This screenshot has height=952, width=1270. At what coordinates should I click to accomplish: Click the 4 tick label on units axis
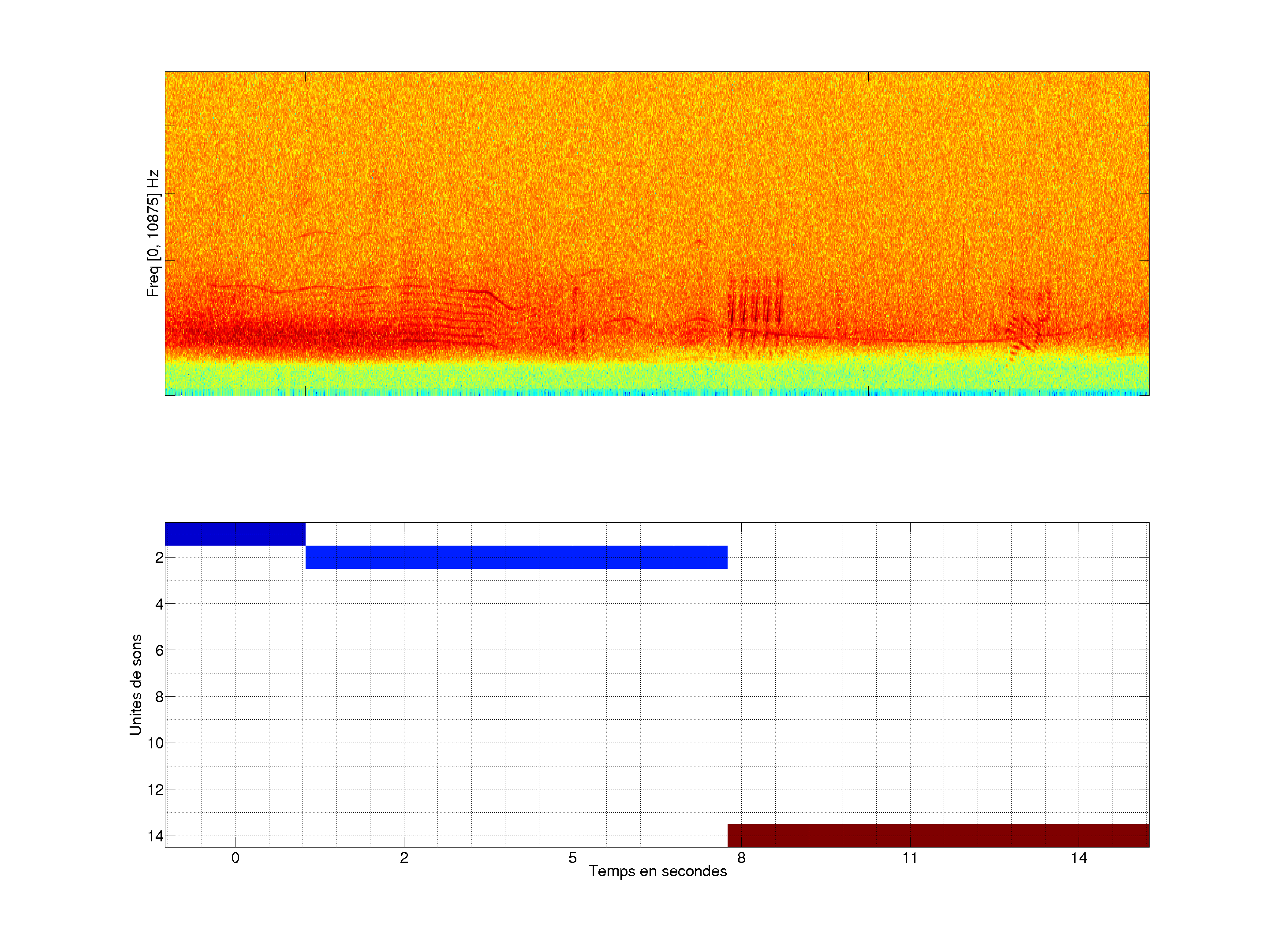159,604
